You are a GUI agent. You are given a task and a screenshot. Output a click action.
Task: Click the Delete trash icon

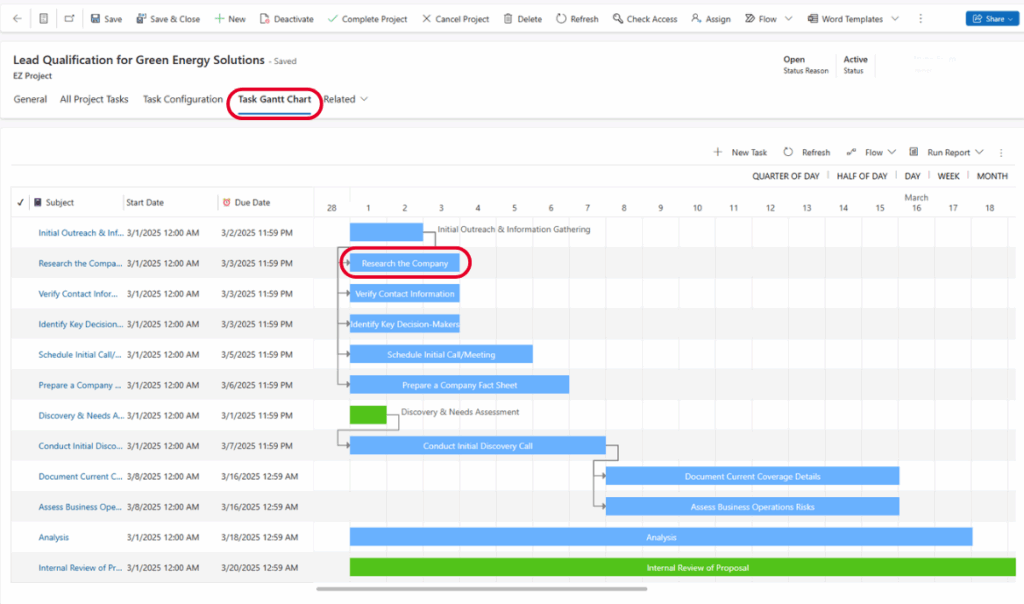coord(508,19)
